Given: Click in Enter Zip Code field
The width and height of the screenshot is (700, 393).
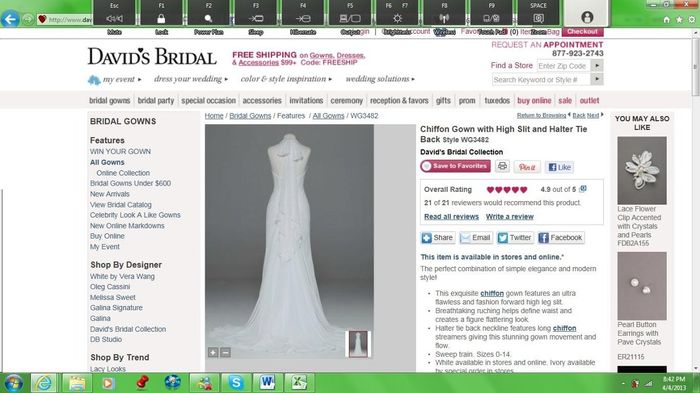Looking at the screenshot, I should (x=563, y=66).
